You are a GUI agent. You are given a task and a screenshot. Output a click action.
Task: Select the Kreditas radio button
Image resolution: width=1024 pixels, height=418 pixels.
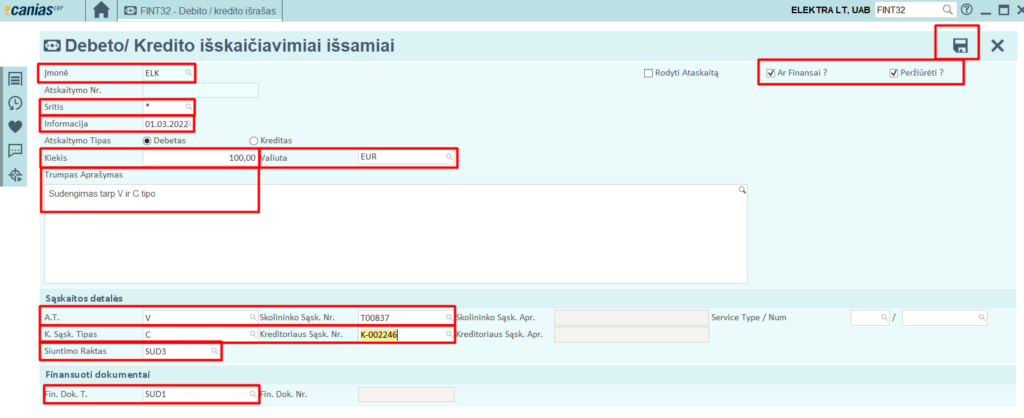point(254,141)
